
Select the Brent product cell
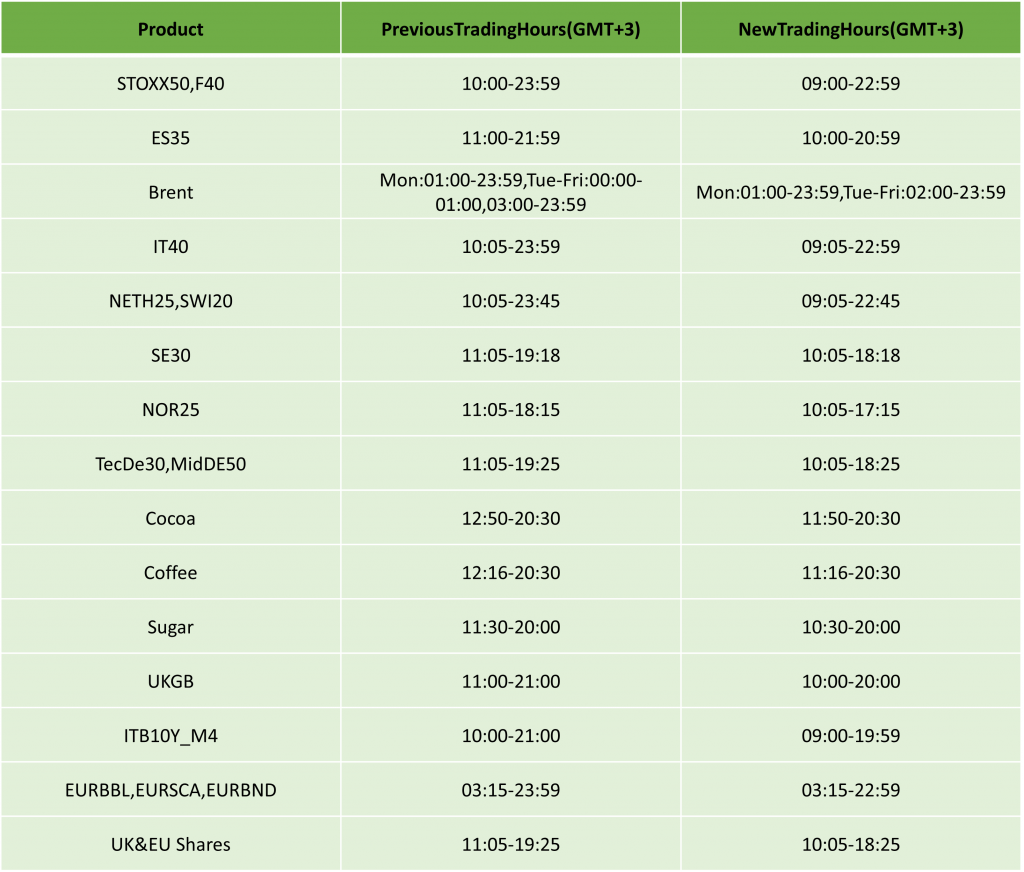(x=170, y=192)
